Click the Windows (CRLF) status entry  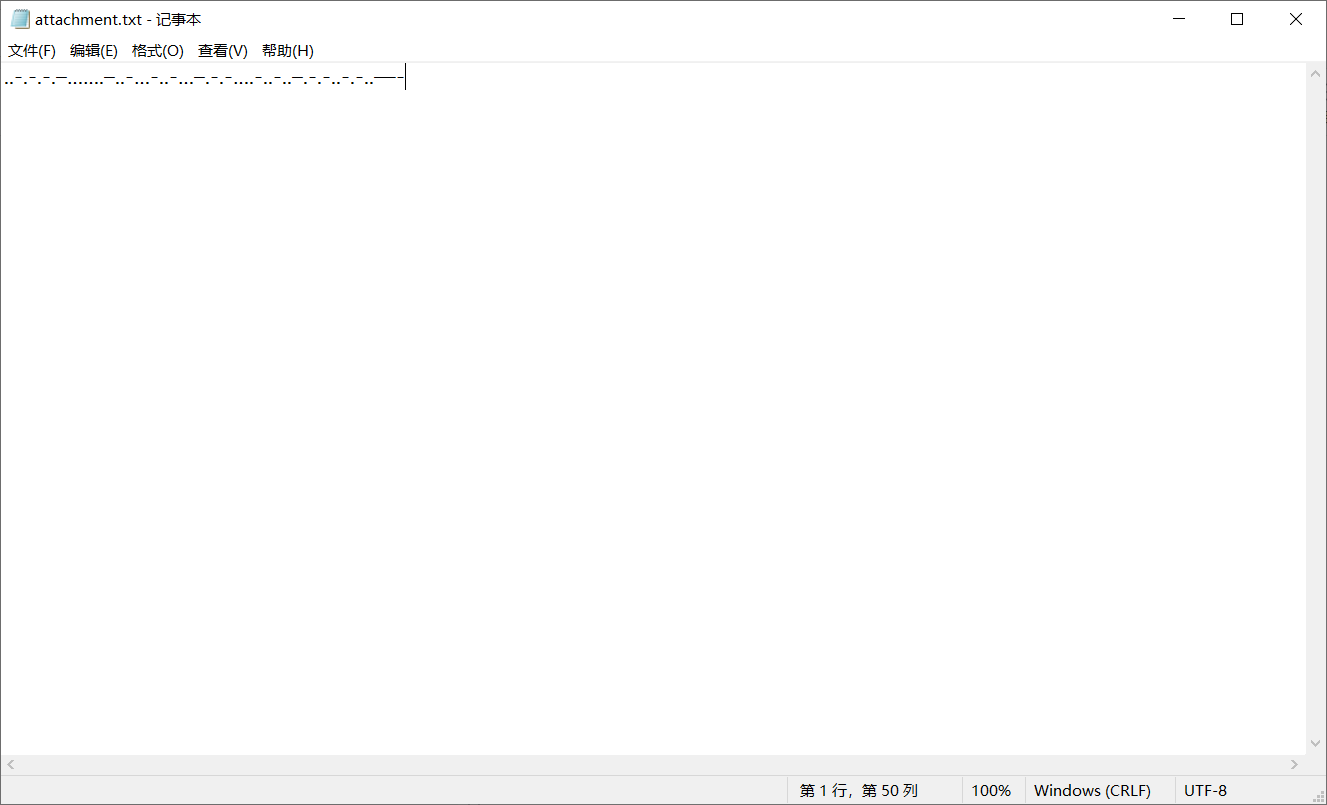[x=1092, y=790]
